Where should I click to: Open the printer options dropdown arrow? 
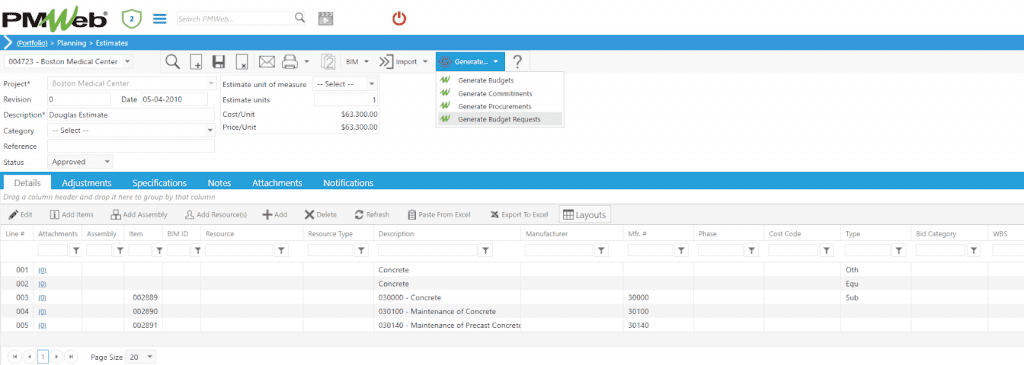coord(307,62)
